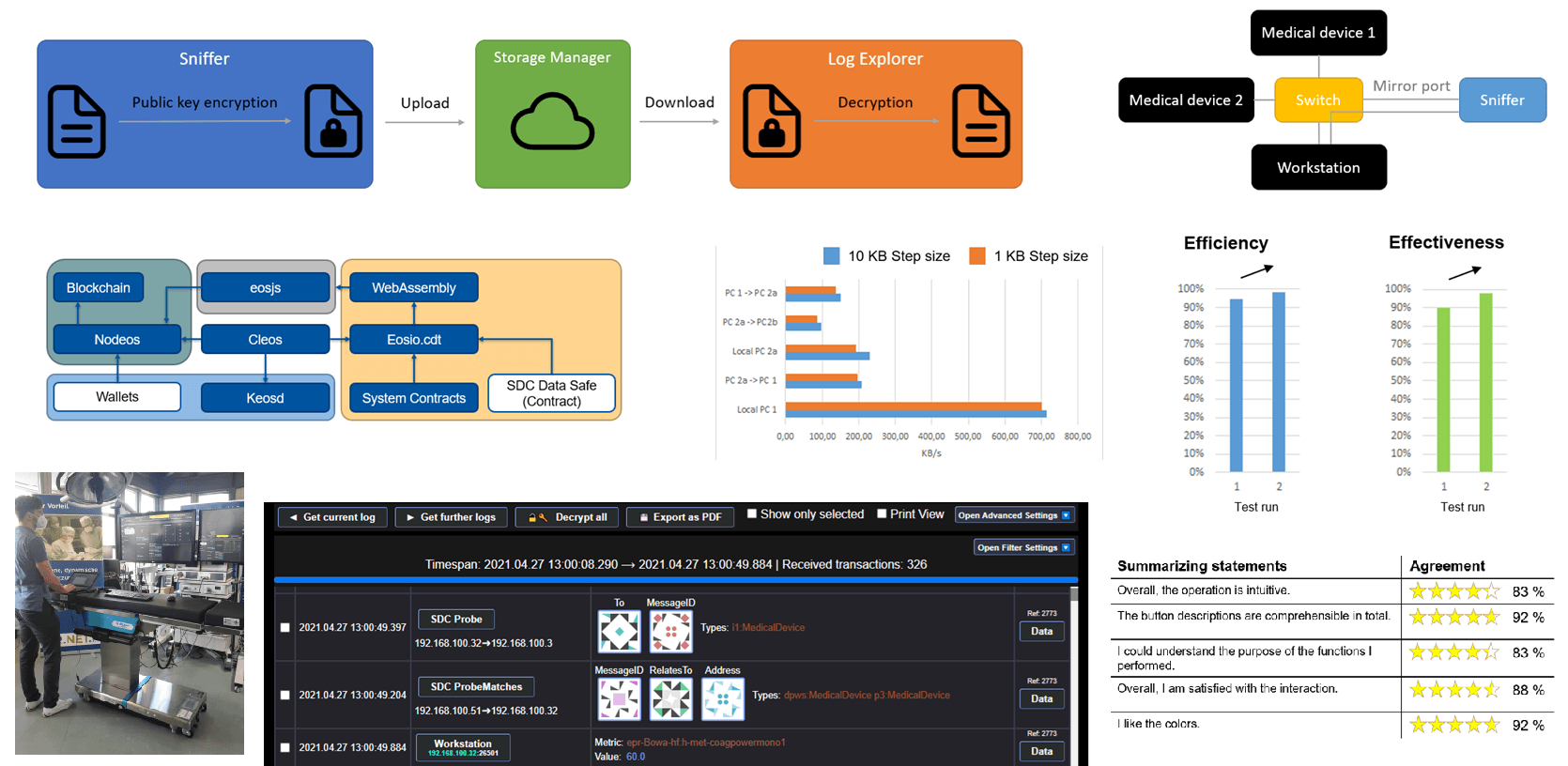
Task: Click the Decrypt all button
Action: 568,517
